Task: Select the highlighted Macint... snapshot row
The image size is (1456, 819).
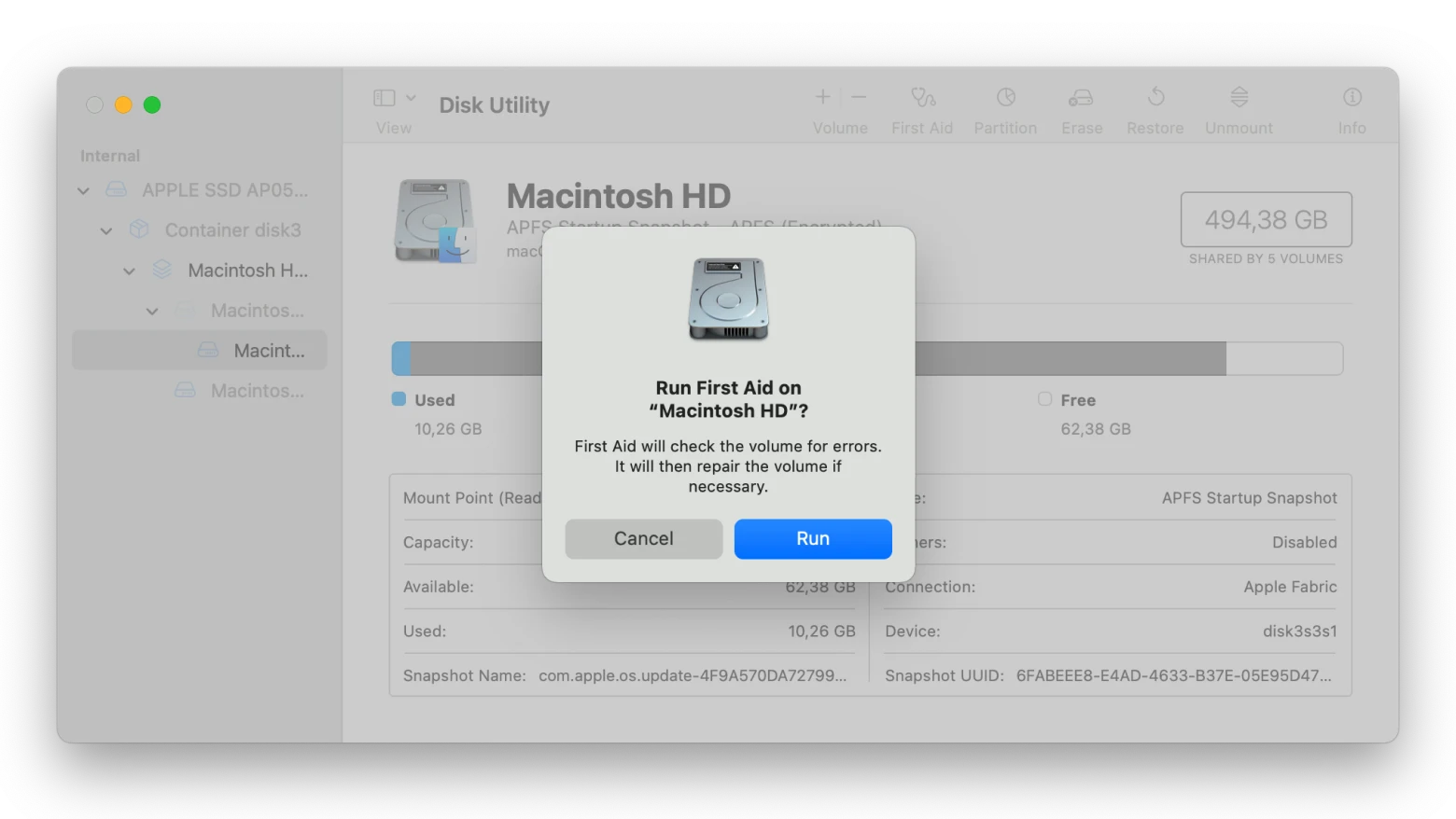Action: click(200, 351)
